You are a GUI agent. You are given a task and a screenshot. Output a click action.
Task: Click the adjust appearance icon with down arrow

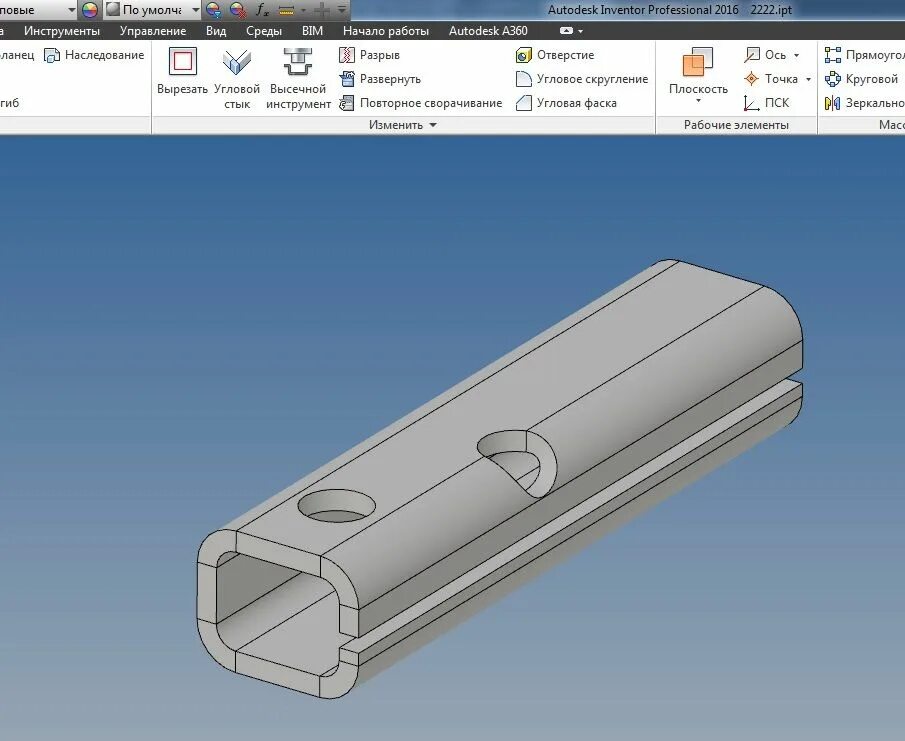pyautogui.click(x=213, y=10)
